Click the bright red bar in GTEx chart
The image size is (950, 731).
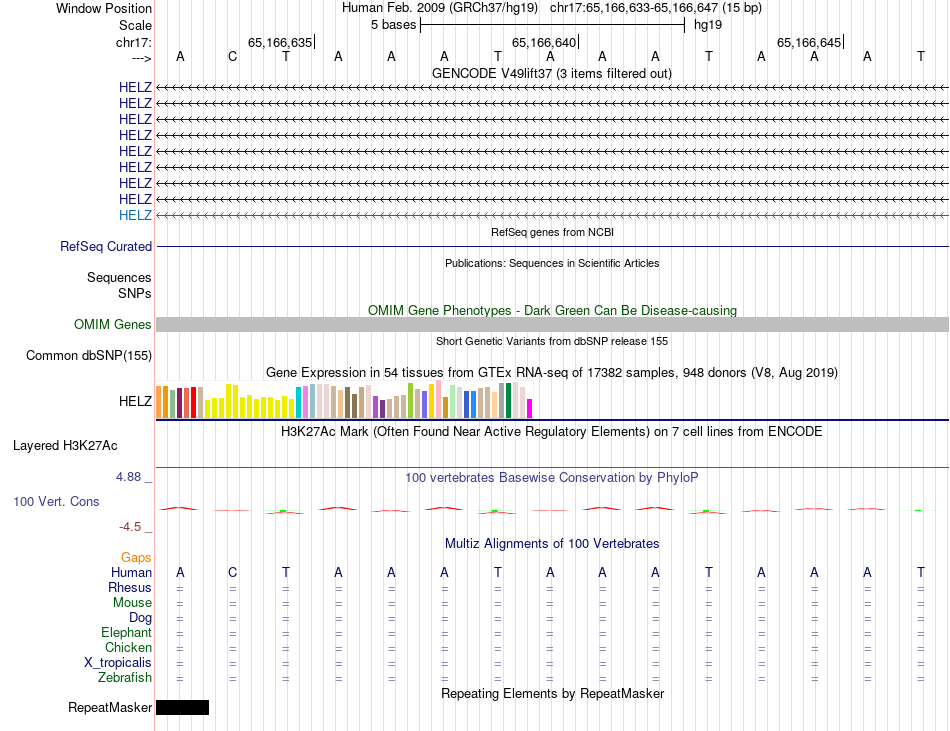pos(193,403)
